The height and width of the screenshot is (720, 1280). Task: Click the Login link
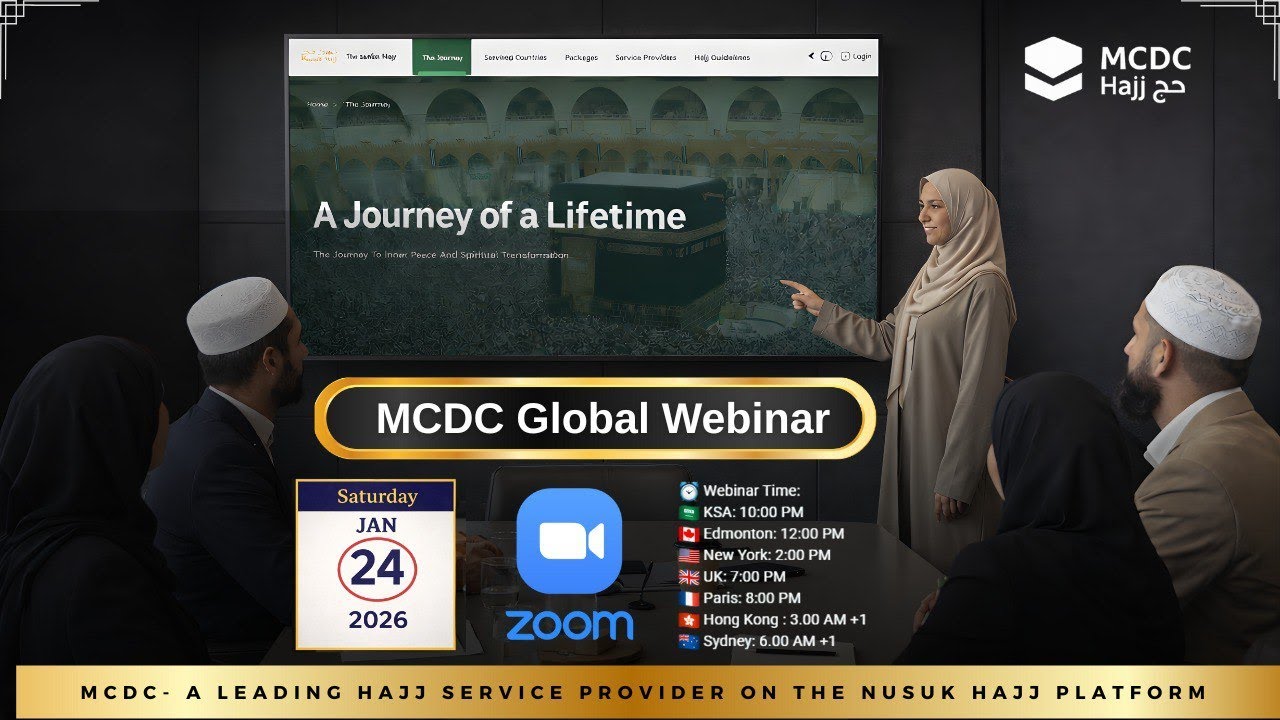click(x=856, y=57)
